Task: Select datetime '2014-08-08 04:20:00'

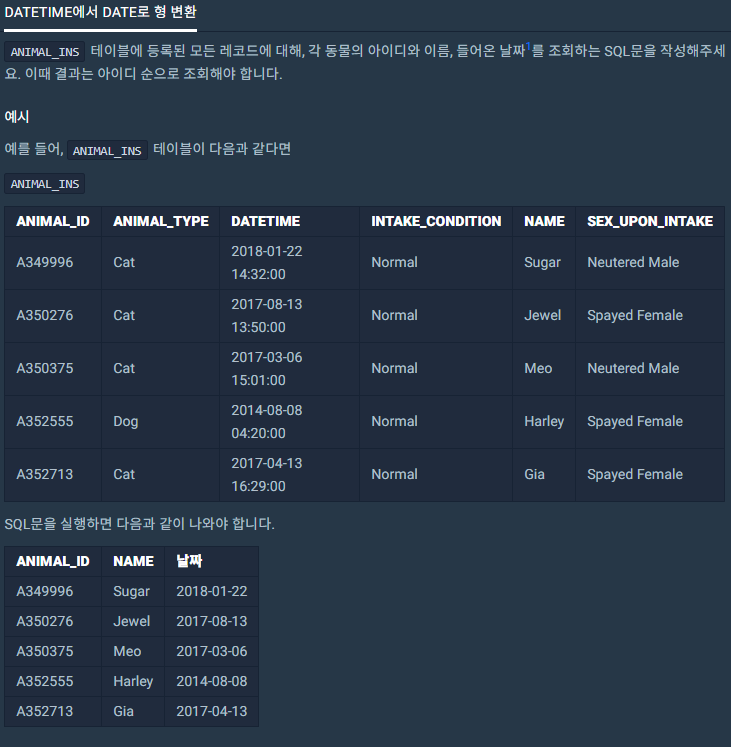Action: 267,422
